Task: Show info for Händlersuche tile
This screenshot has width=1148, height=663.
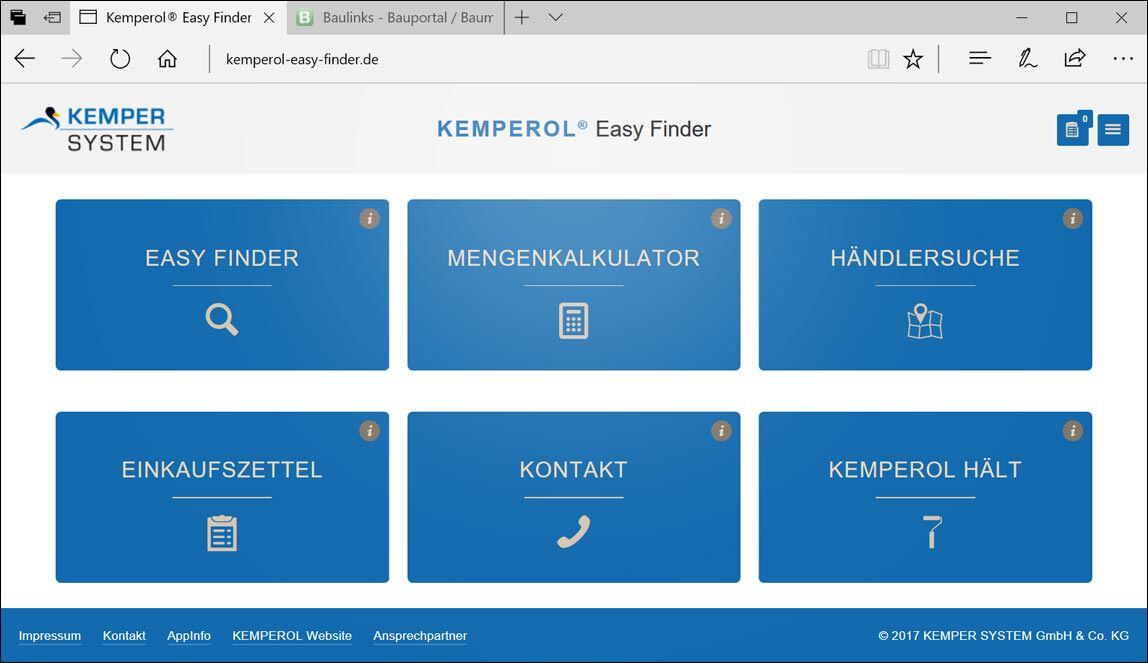Action: click(1073, 218)
